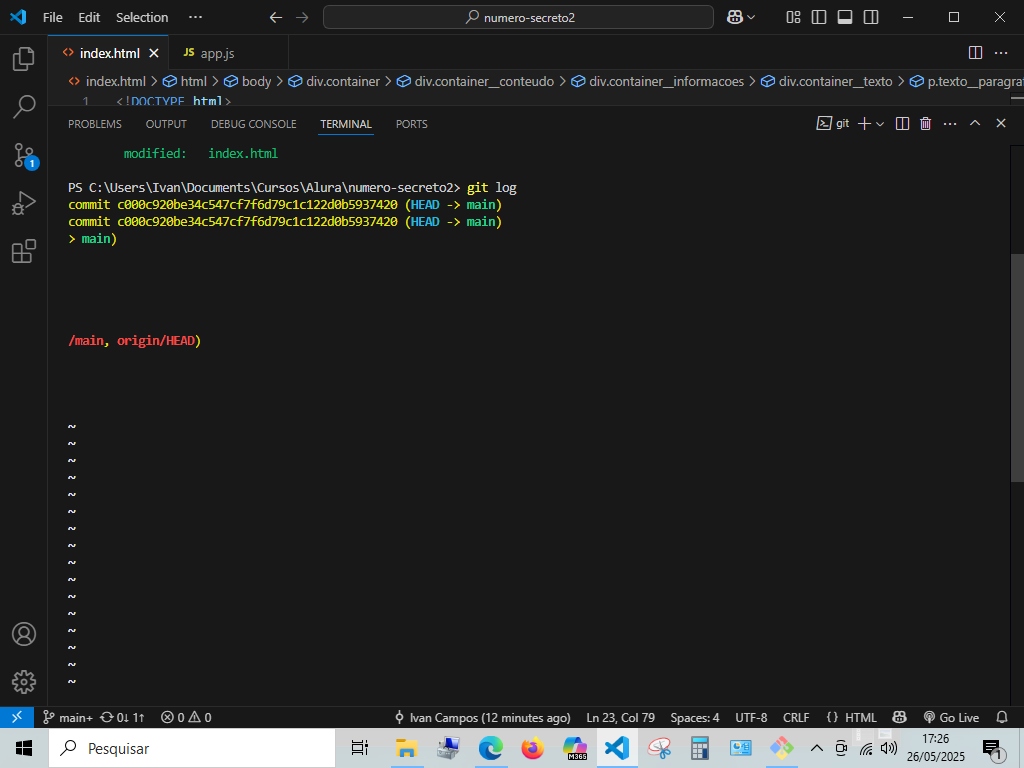1024x768 pixels.
Task: Go back using the left arrow
Action: click(276, 18)
